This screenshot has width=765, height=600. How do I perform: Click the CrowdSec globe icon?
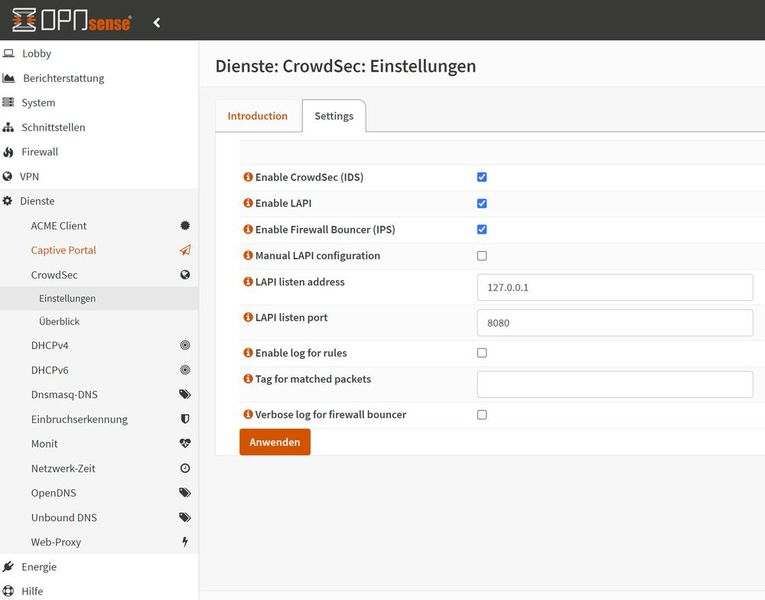[185, 275]
